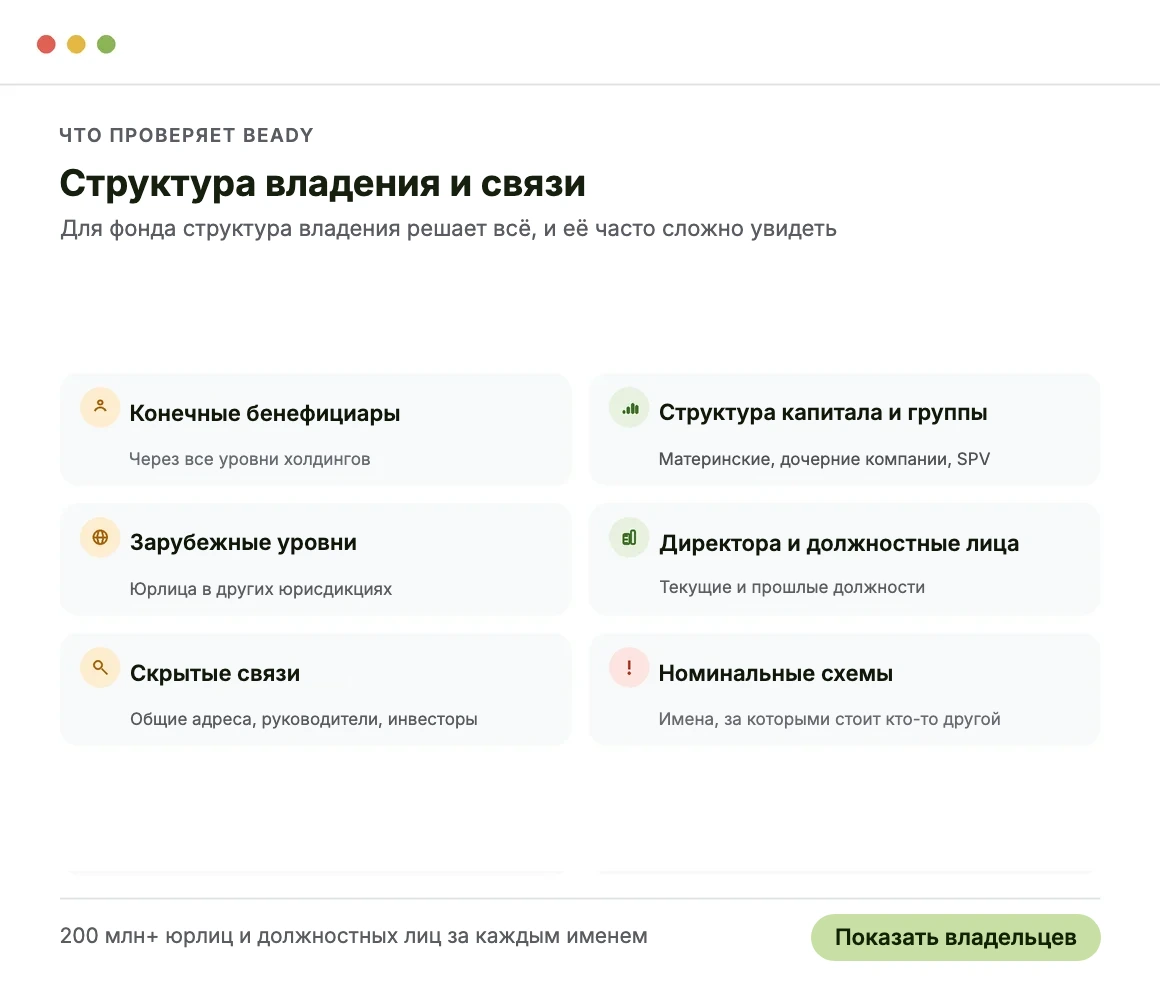Screen dimensions: 1160x1000
Task: Select the Зарубежные уровни card title
Action: pos(243,542)
